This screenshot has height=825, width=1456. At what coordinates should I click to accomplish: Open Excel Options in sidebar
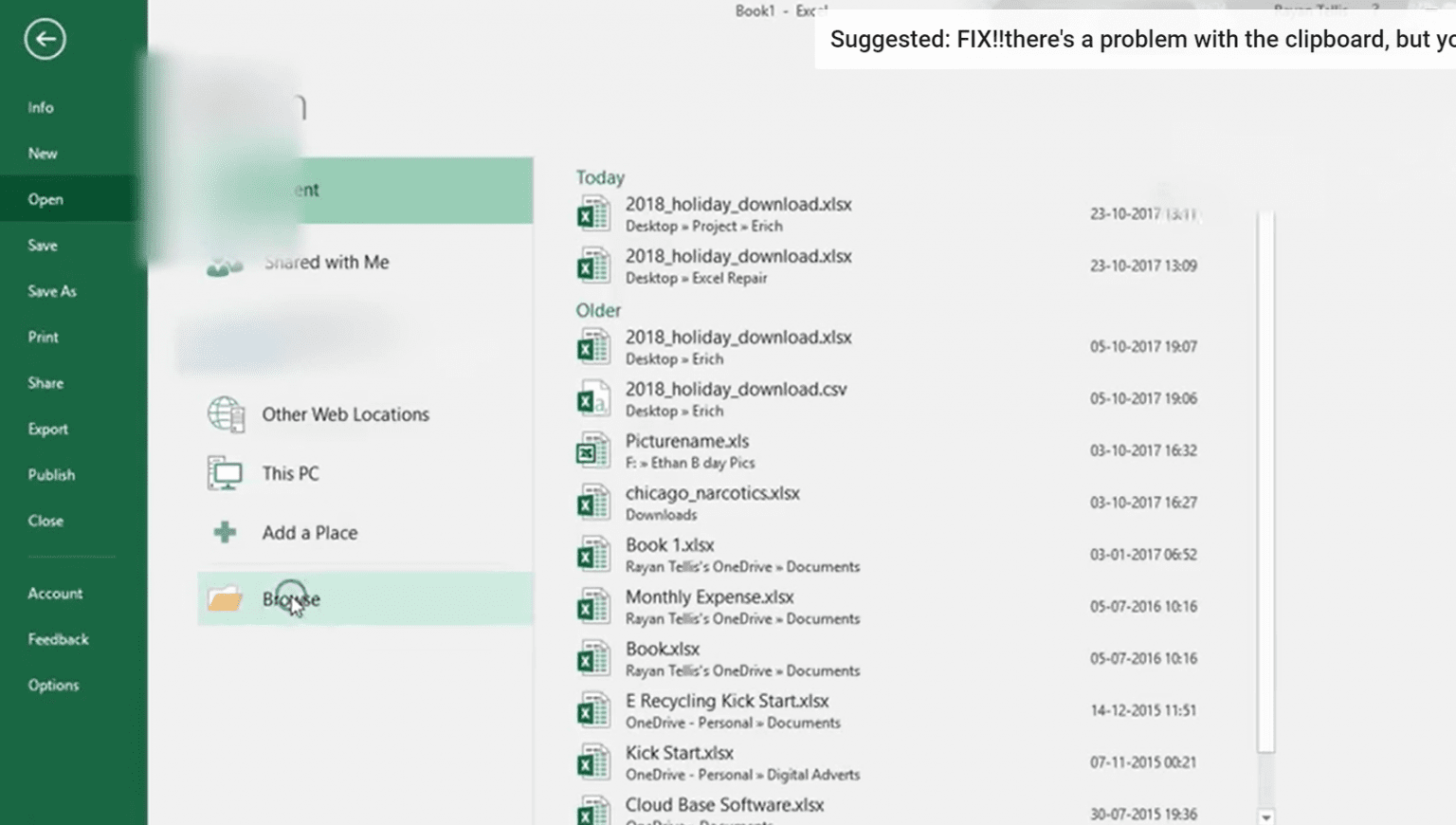coord(53,686)
